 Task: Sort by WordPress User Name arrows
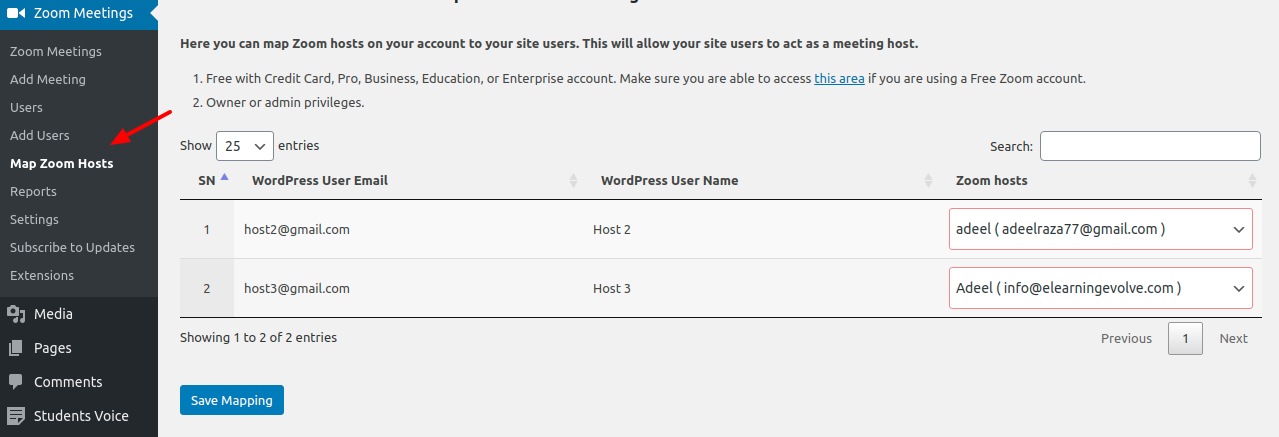point(929,181)
